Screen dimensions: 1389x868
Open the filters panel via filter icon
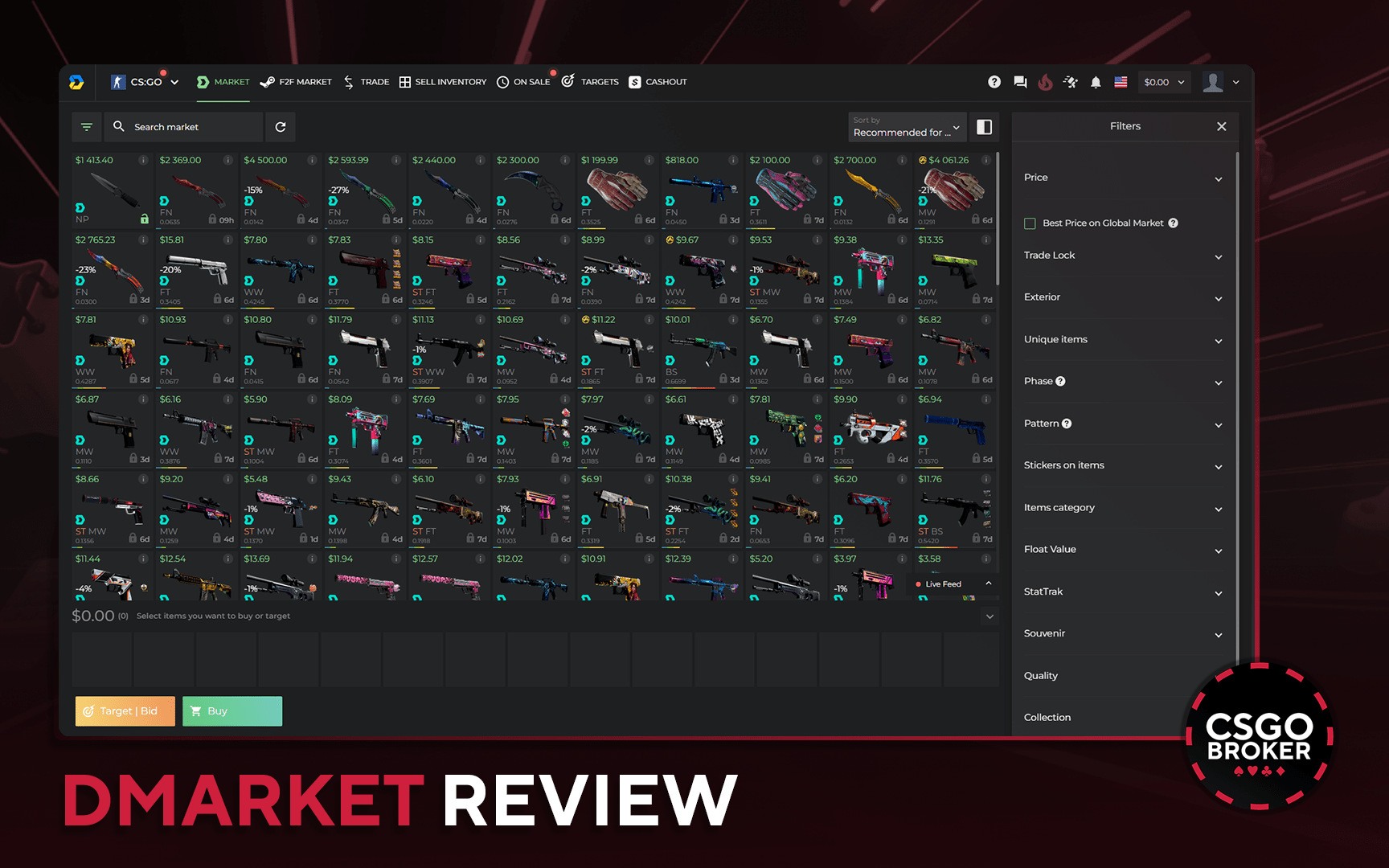pos(87,127)
